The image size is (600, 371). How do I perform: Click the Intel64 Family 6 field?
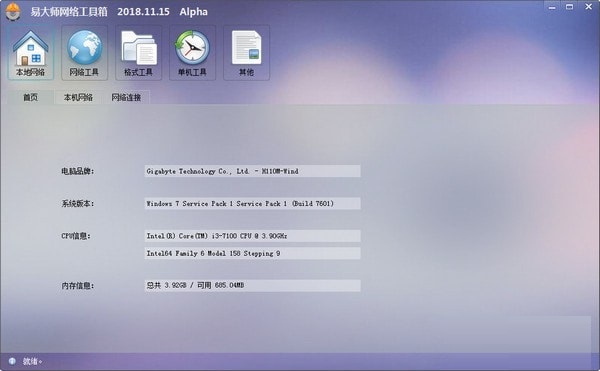pos(252,253)
